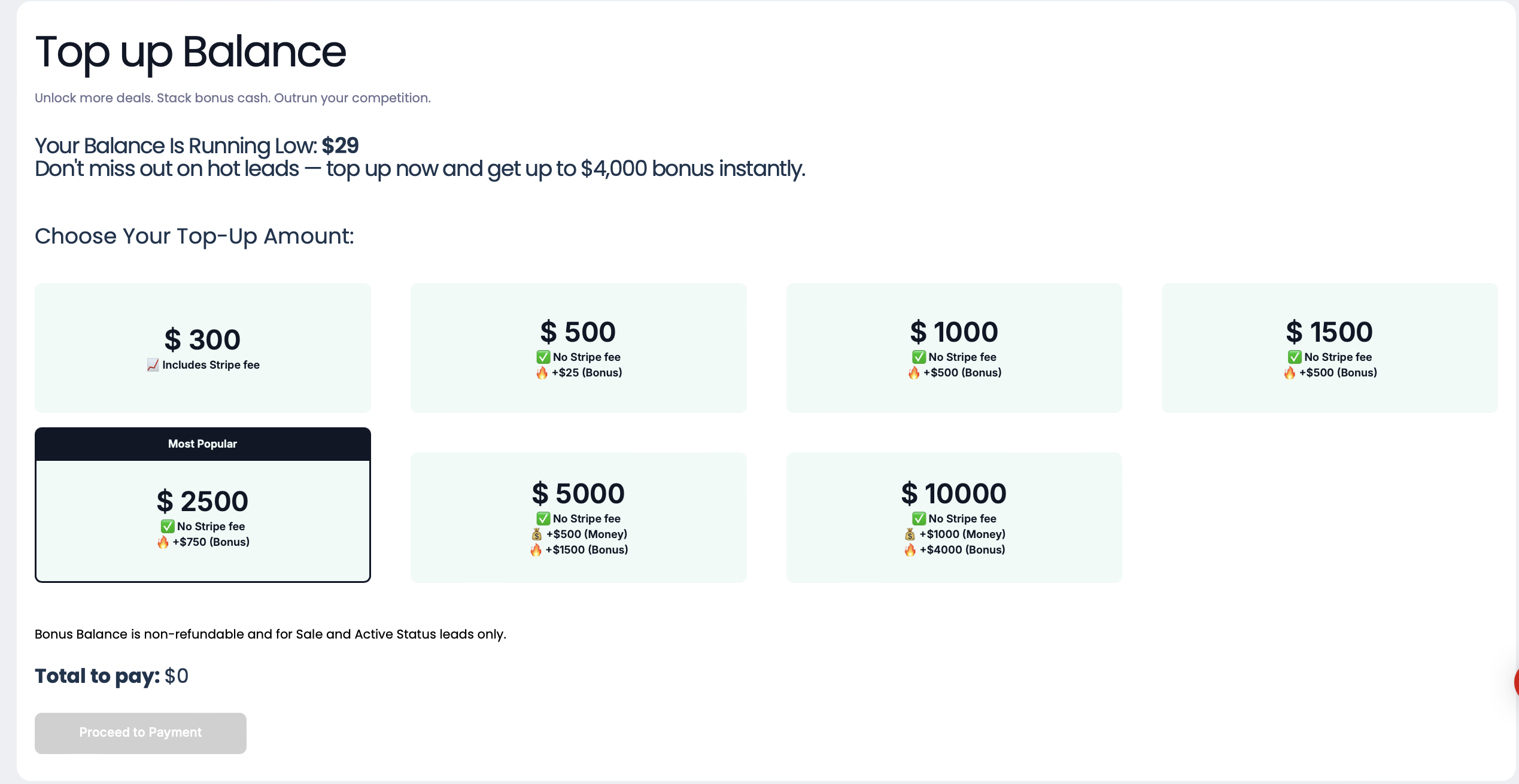Select the $1500 top-up amount
This screenshot has width=1519, height=784.
[1329, 348]
